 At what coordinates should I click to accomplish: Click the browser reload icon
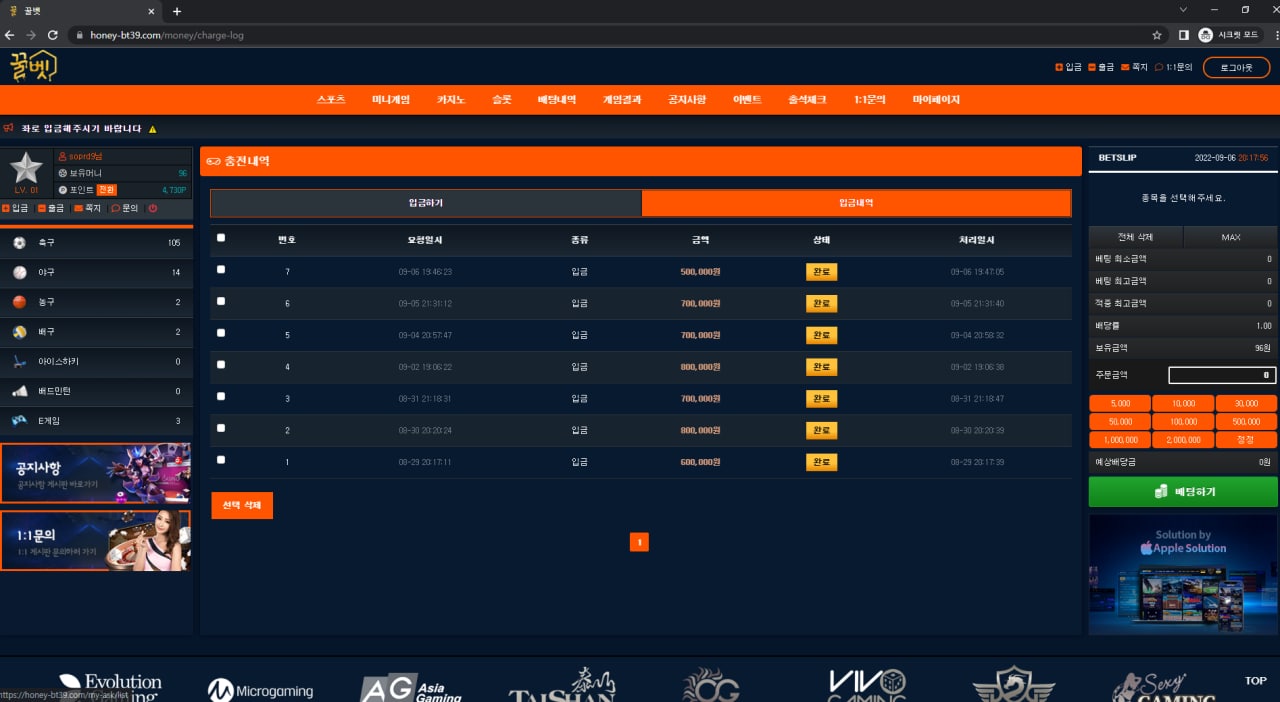53,35
